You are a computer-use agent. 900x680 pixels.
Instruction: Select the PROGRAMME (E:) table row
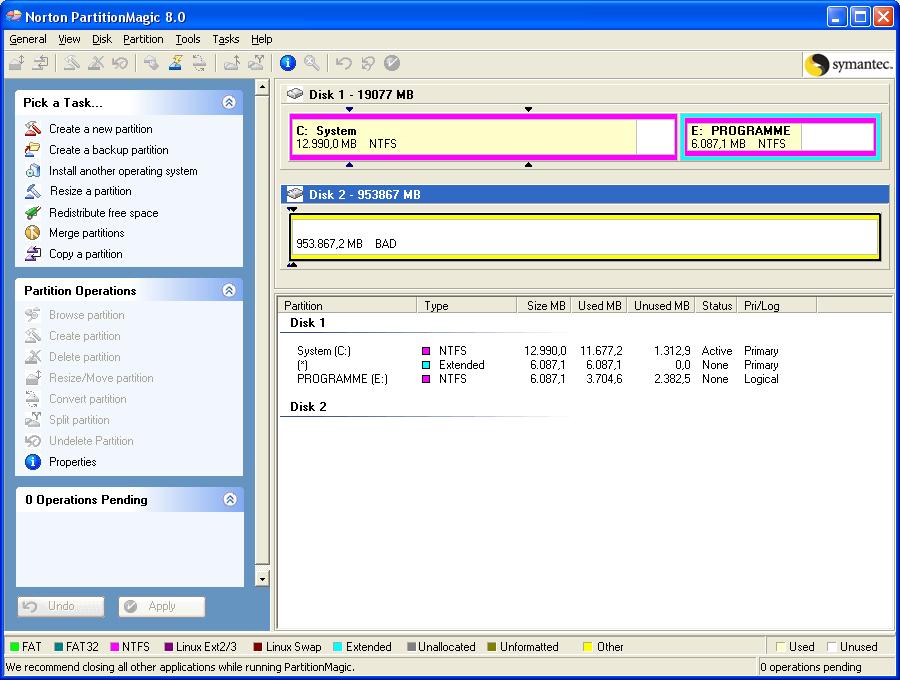[537, 379]
